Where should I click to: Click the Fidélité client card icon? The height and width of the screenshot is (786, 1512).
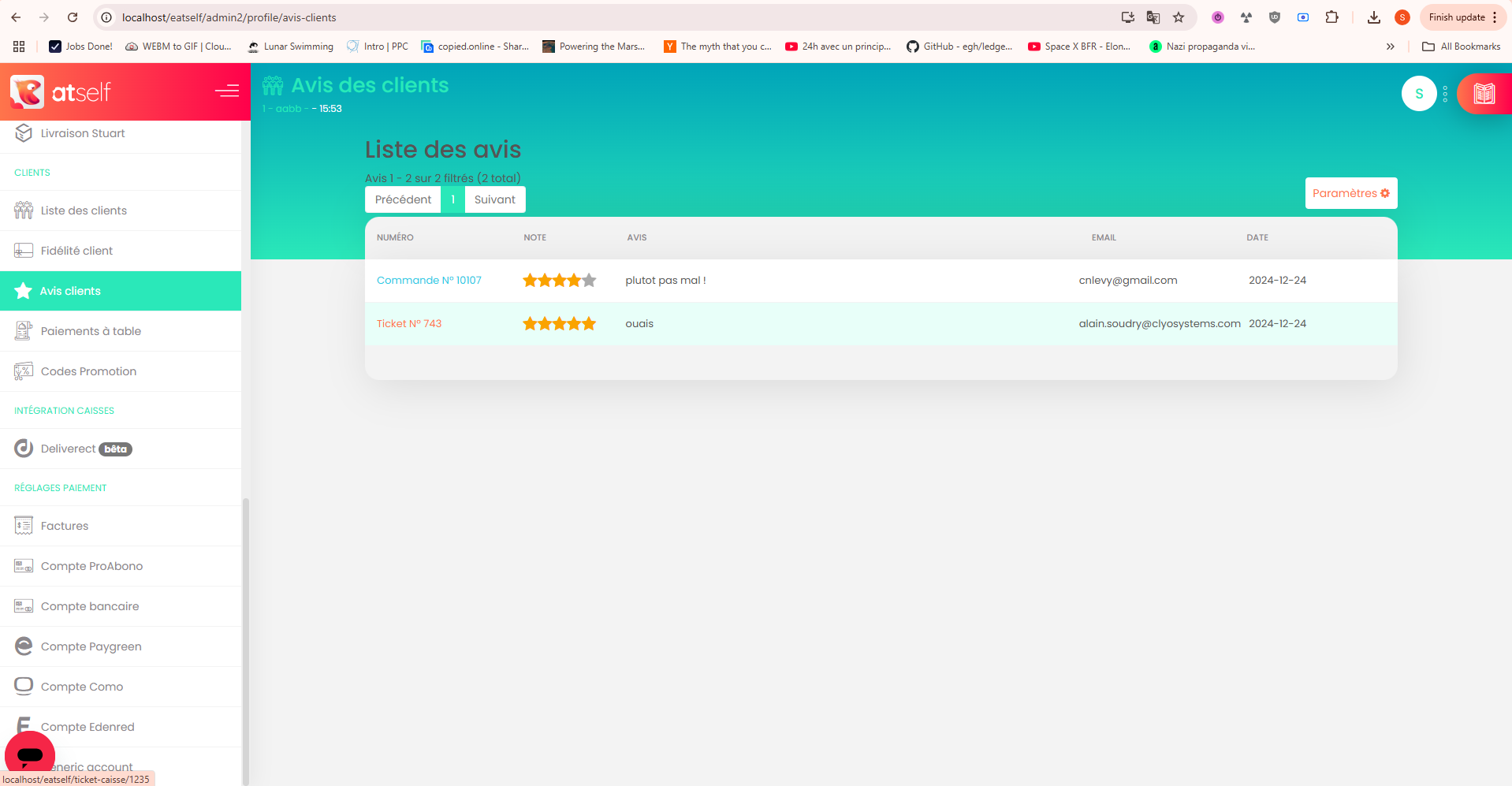click(24, 251)
